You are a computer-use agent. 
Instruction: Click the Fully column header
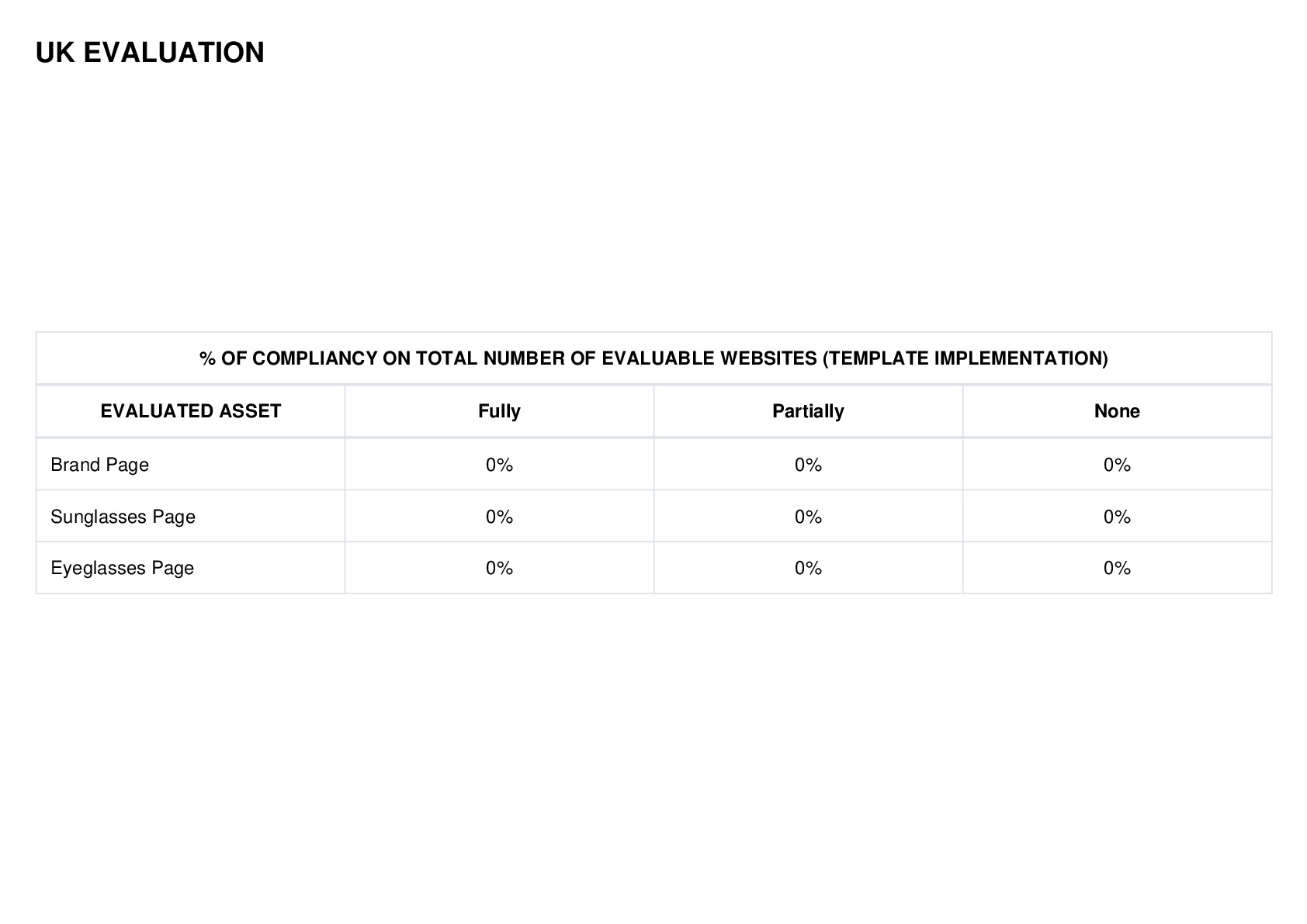tap(499, 411)
